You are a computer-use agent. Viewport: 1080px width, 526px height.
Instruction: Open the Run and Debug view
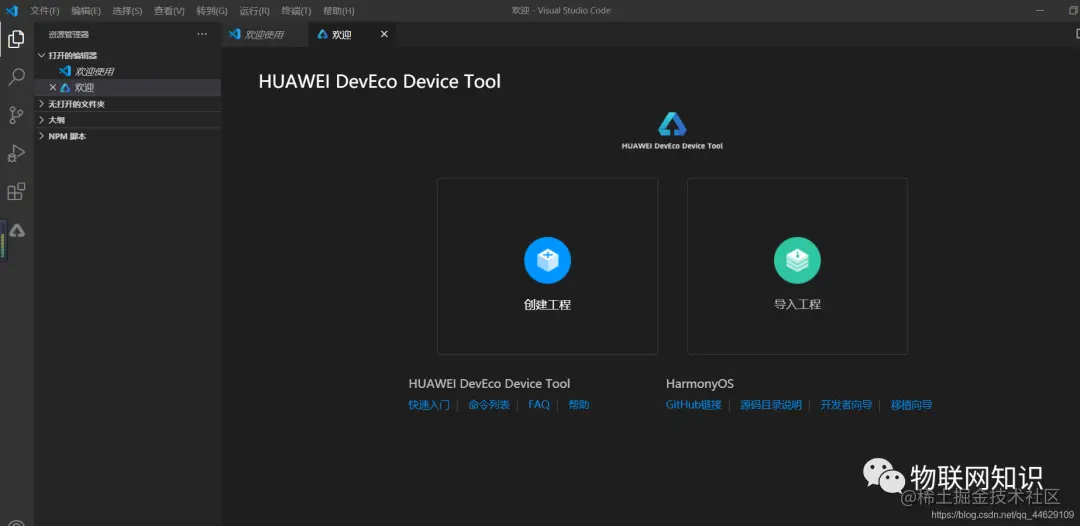[x=17, y=154]
